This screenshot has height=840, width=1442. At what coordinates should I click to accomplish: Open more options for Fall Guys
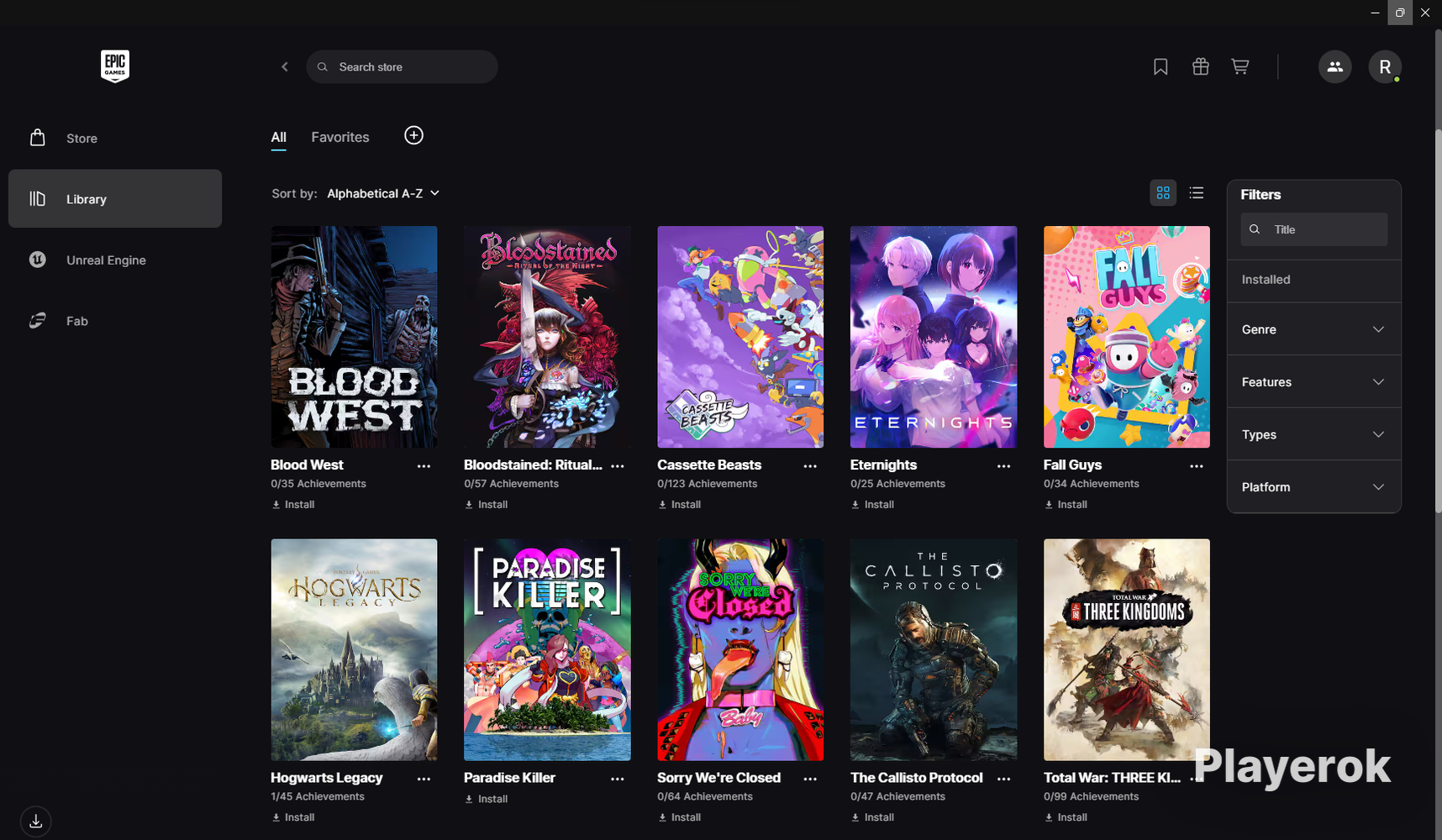click(1197, 466)
